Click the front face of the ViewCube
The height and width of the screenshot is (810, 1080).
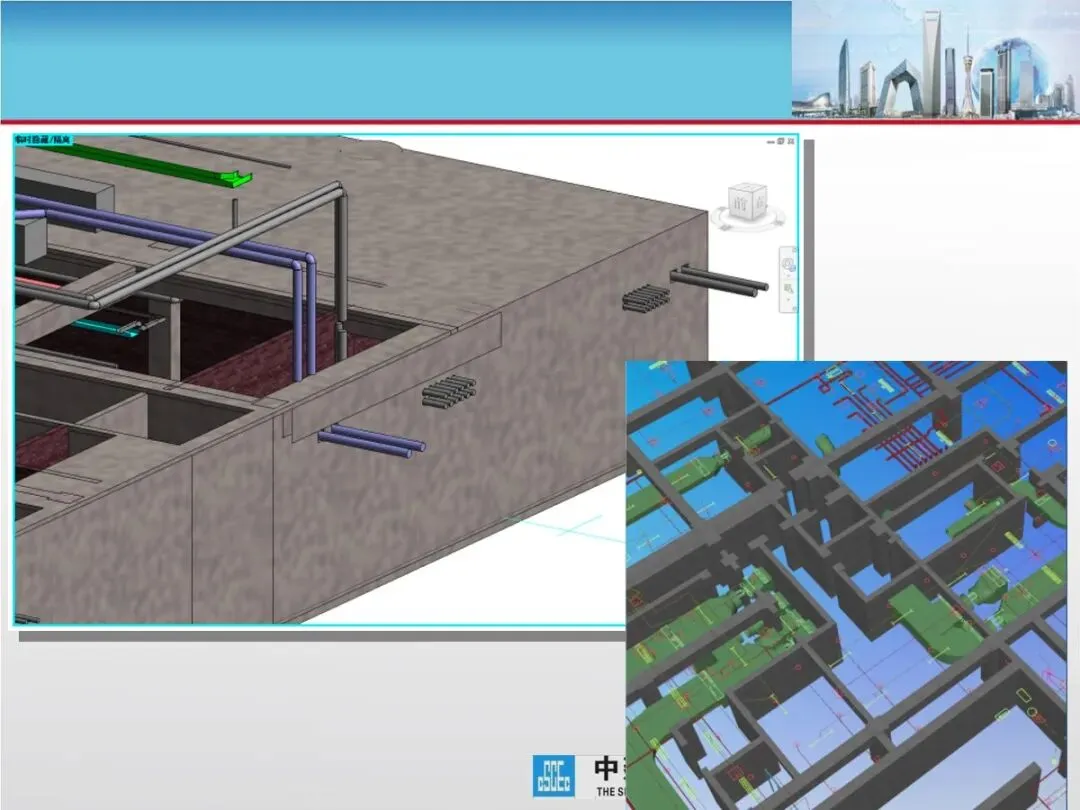pyautogui.click(x=740, y=205)
